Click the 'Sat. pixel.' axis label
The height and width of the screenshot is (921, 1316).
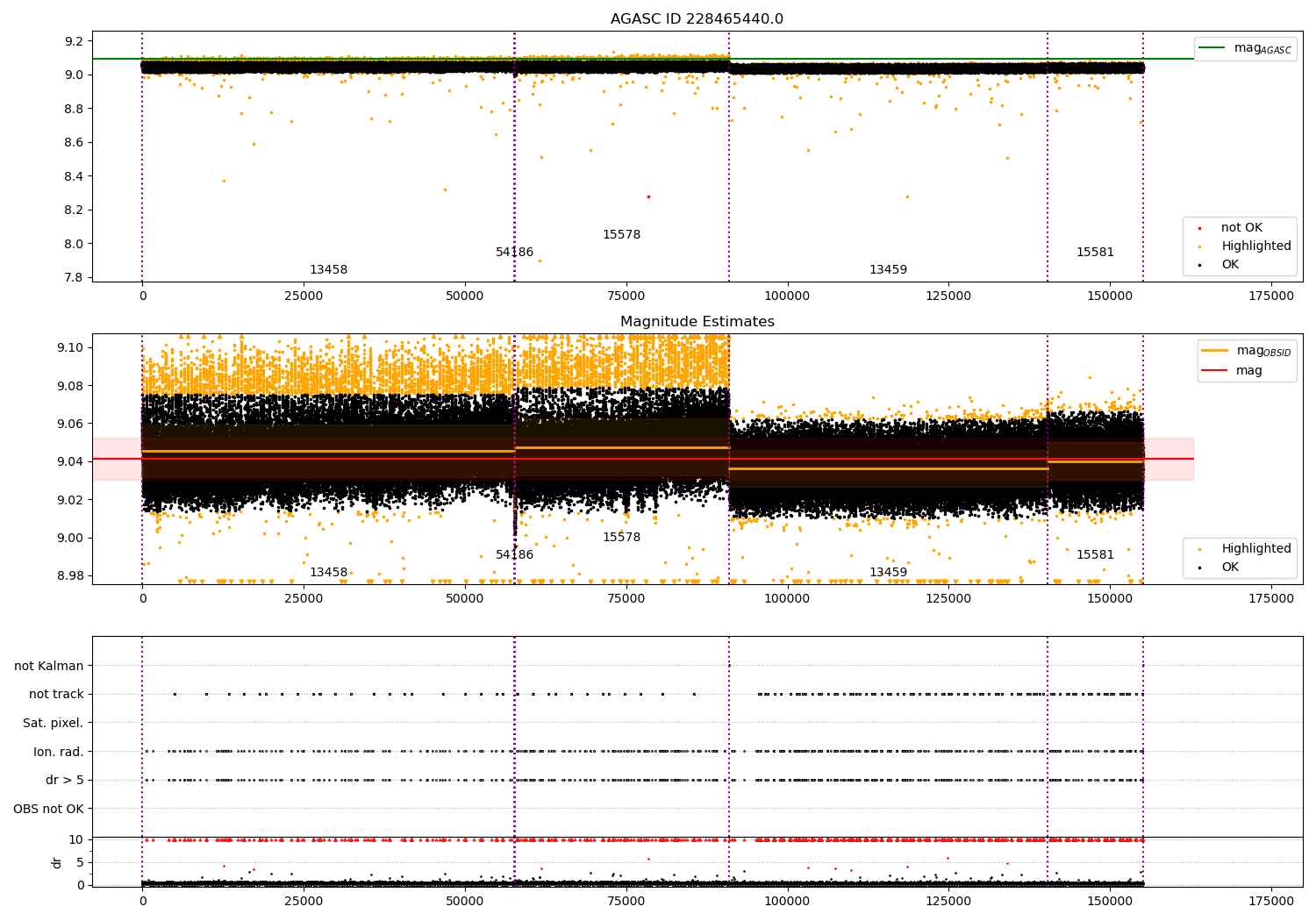[54, 723]
